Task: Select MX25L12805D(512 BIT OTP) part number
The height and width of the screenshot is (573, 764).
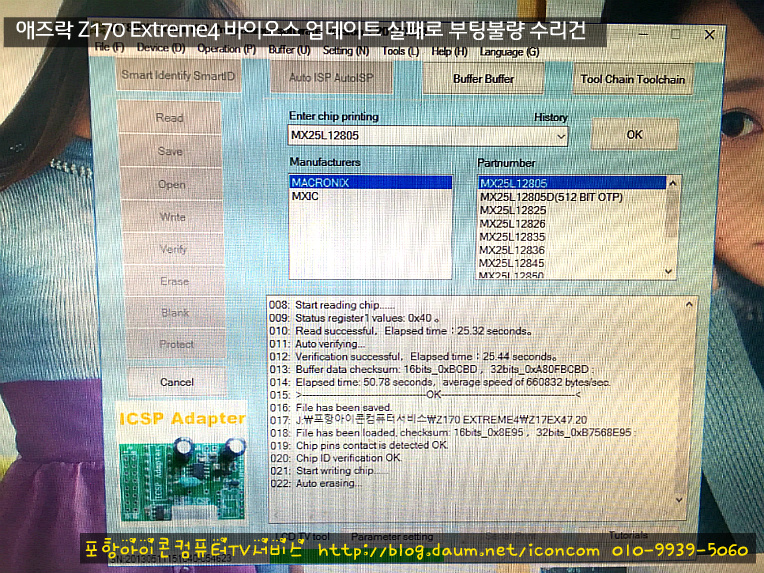Action: point(572,197)
